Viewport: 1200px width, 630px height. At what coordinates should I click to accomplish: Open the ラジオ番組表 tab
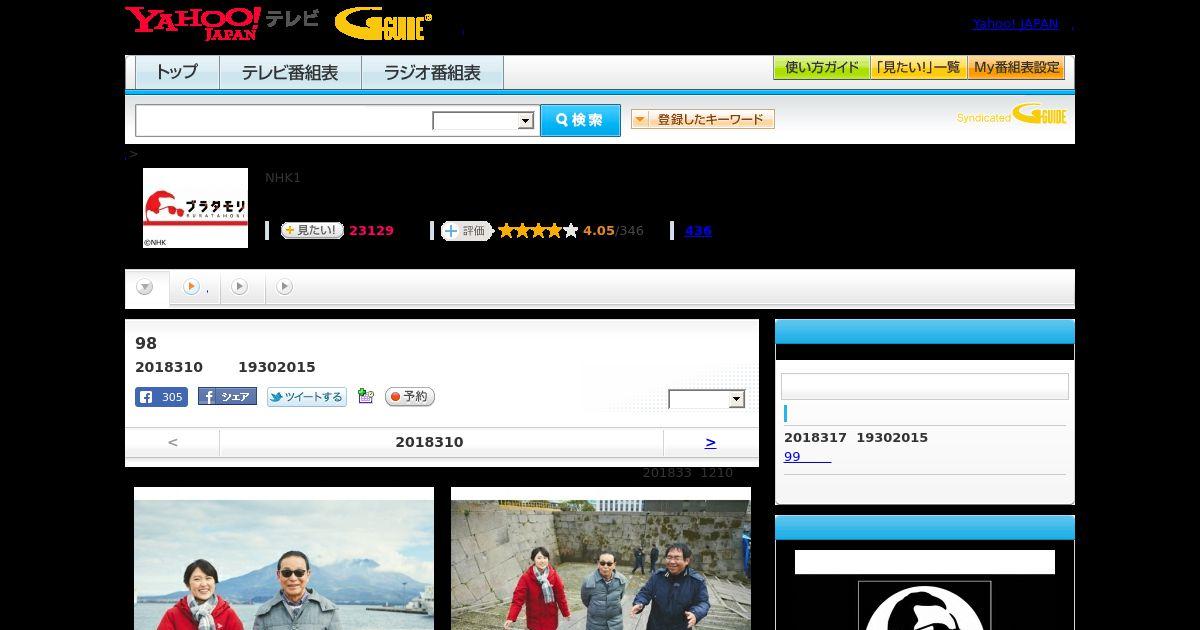[432, 73]
